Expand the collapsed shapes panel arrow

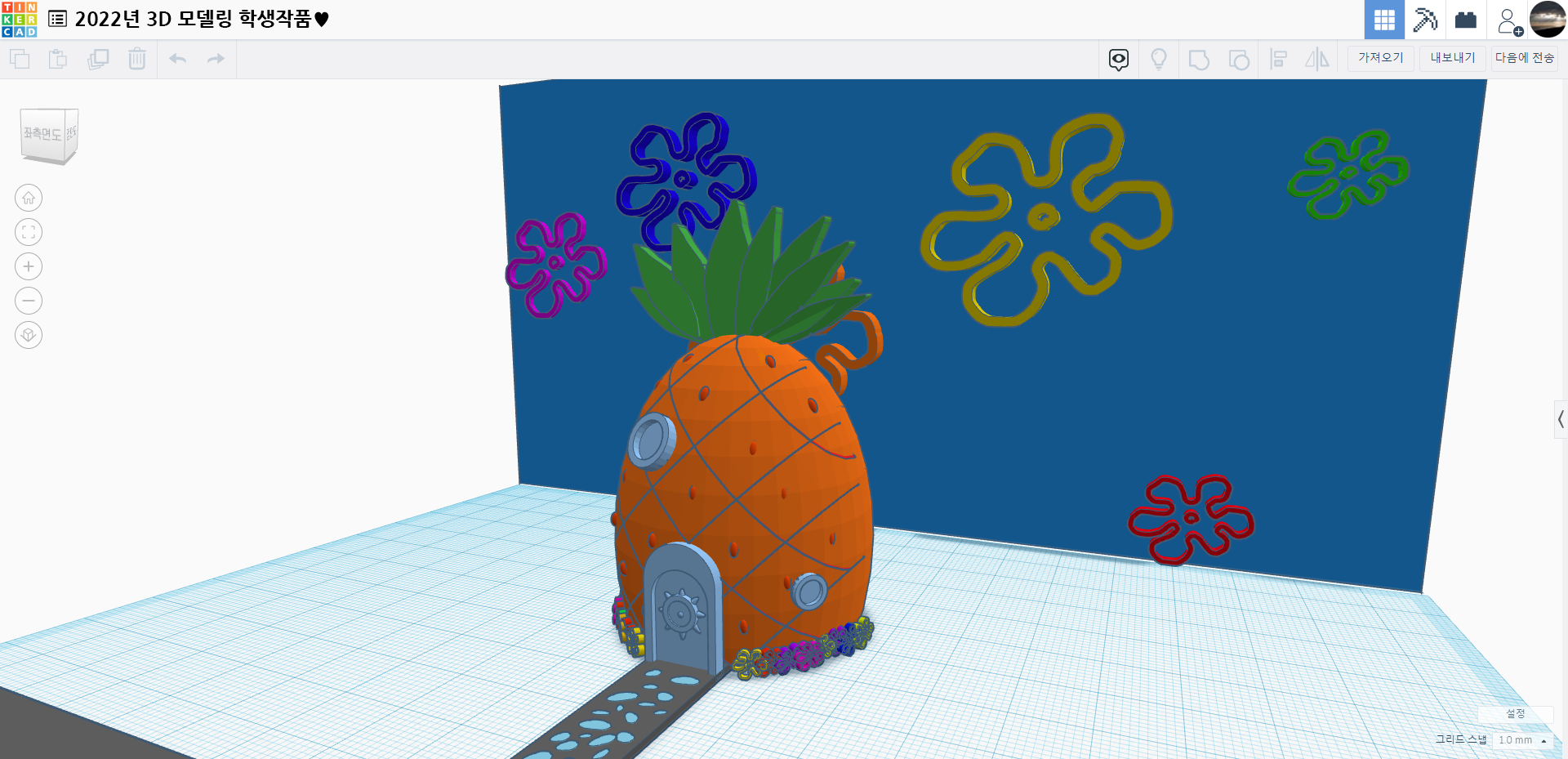pos(1561,420)
